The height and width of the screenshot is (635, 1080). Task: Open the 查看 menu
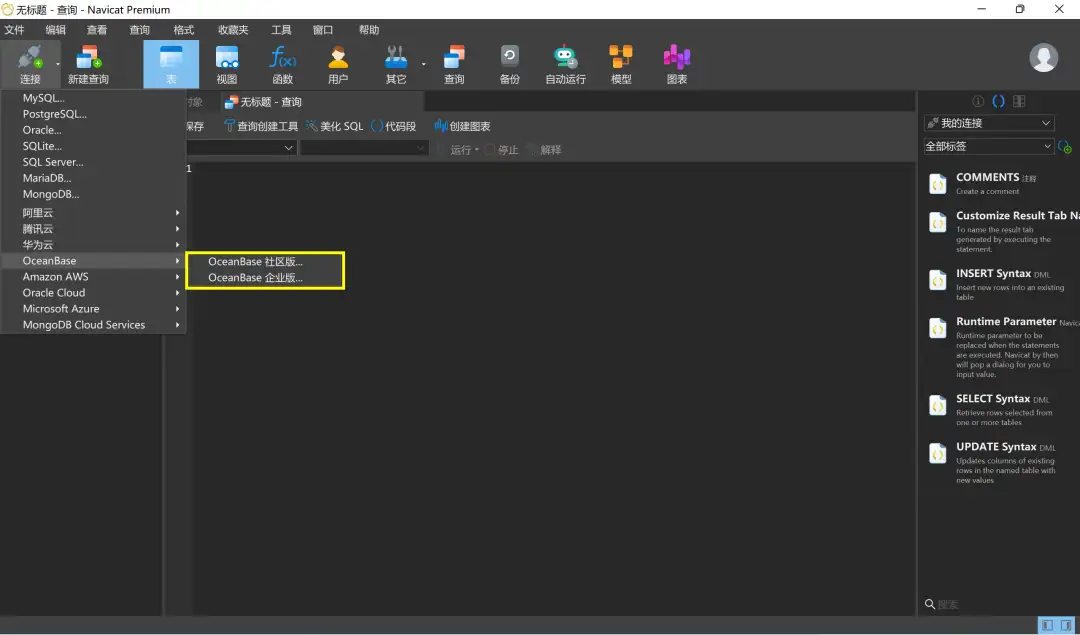(97, 30)
